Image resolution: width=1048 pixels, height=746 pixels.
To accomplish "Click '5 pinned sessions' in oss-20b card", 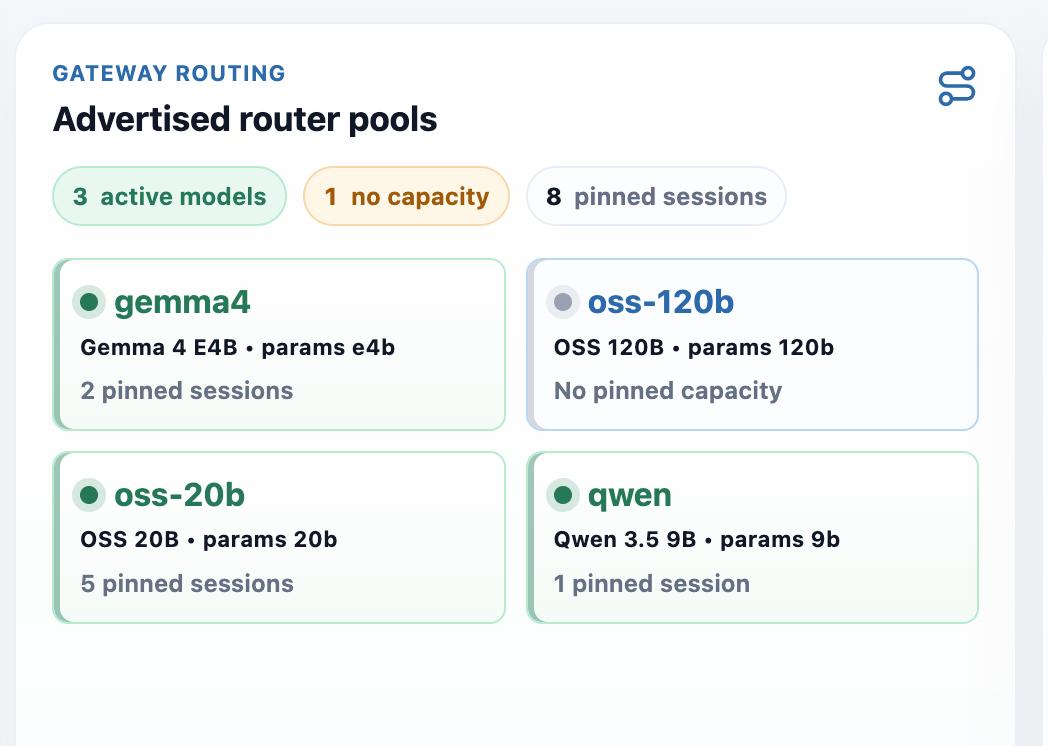I will 186,584.
